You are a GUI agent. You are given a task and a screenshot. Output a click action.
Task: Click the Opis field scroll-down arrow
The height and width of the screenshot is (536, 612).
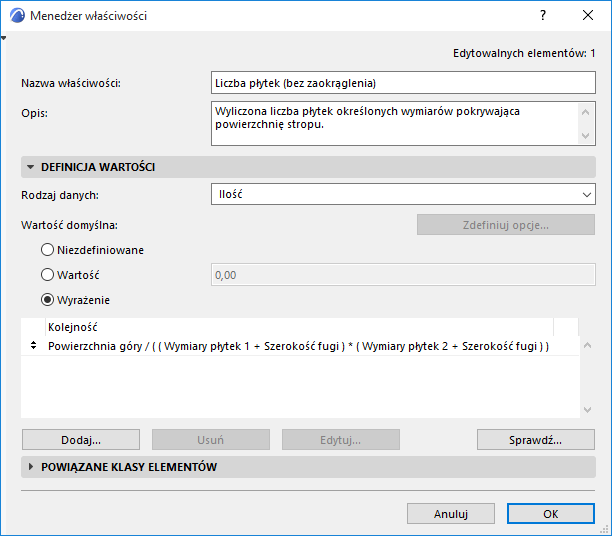[x=585, y=135]
